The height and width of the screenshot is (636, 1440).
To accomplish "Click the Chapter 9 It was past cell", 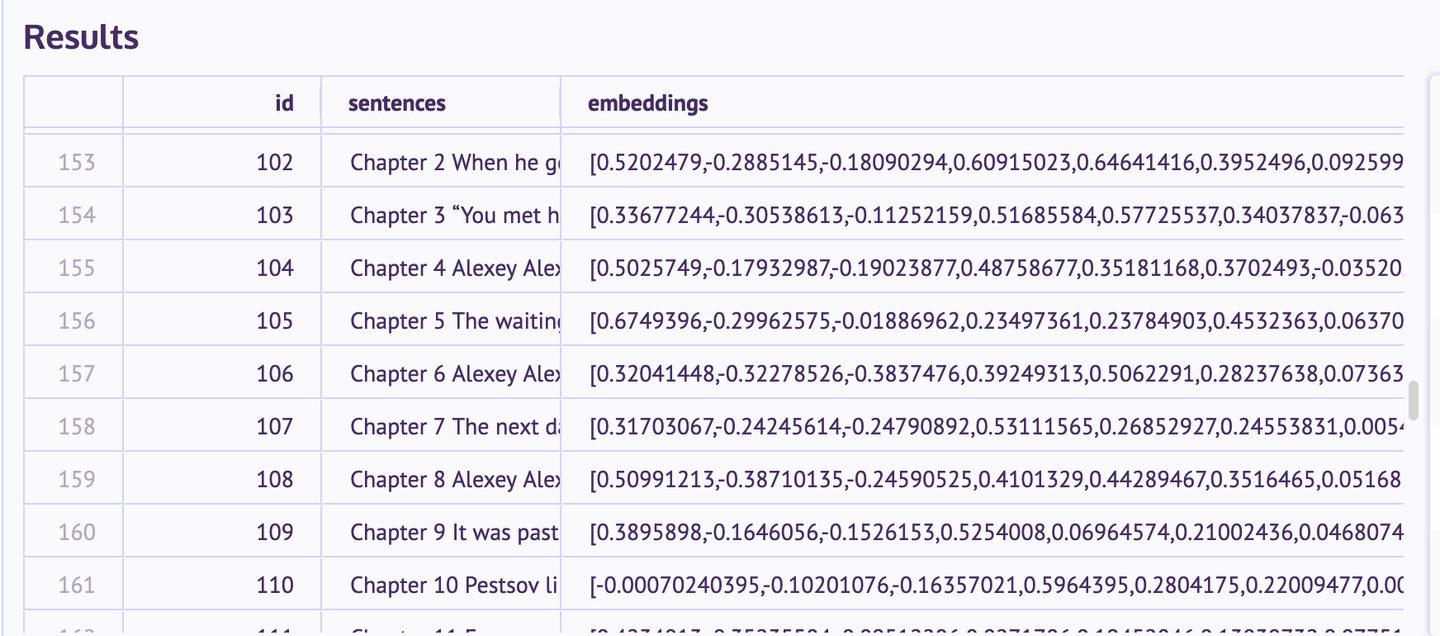I will 441,532.
